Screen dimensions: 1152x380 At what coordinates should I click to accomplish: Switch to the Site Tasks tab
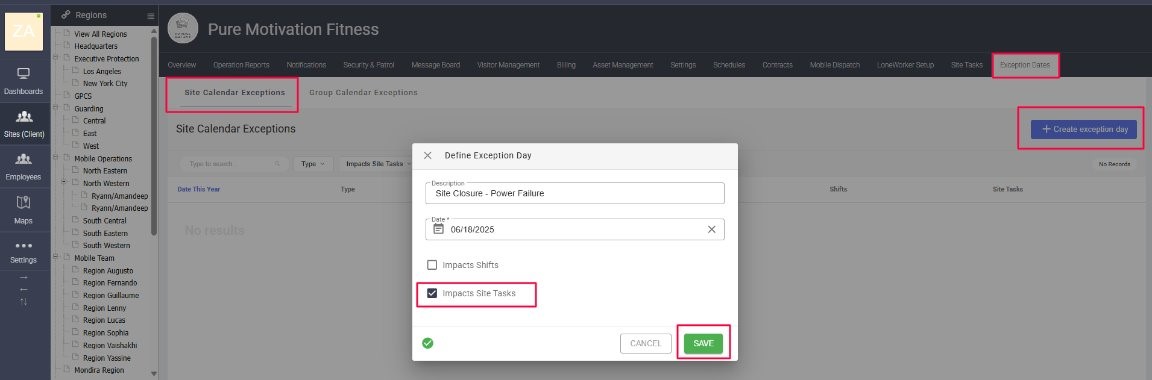click(x=967, y=65)
